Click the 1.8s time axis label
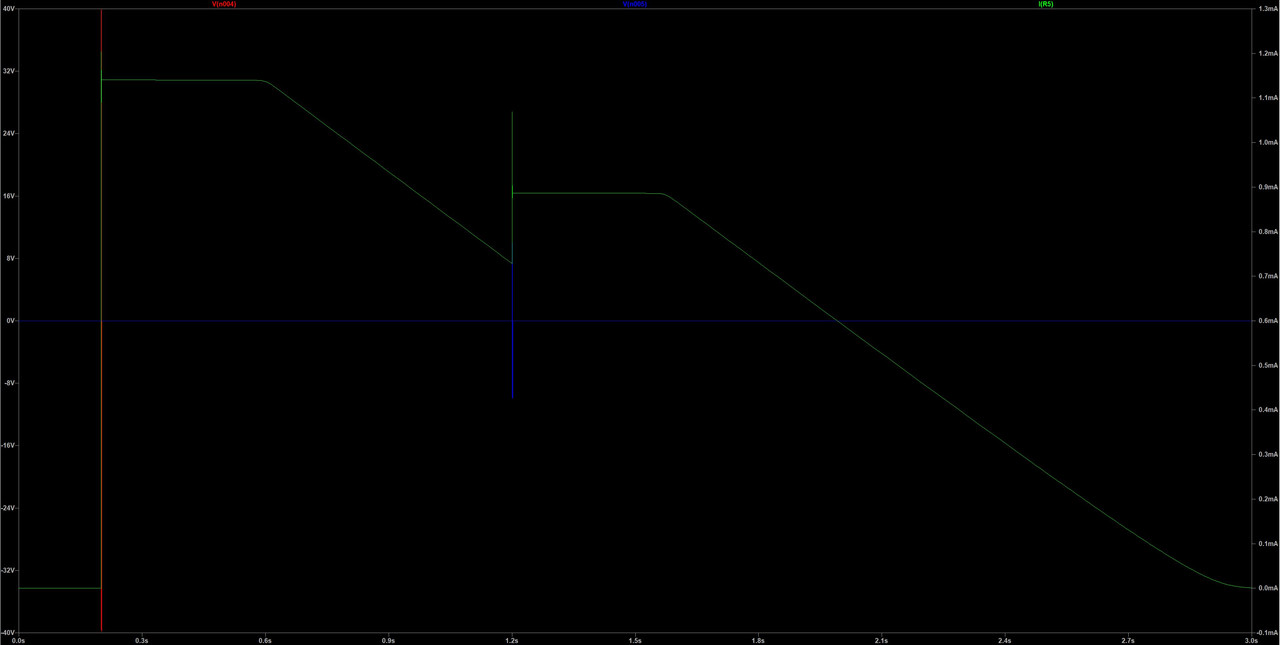Viewport: 1280px width, 645px height. click(758, 640)
